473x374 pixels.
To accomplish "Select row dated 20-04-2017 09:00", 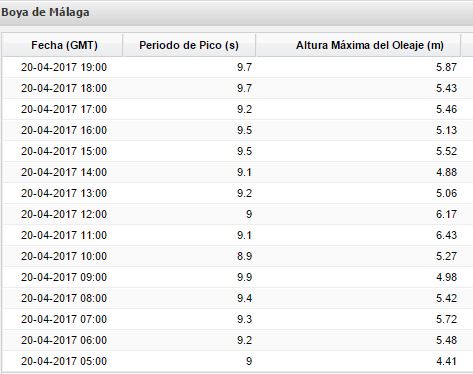I will tap(231, 277).
